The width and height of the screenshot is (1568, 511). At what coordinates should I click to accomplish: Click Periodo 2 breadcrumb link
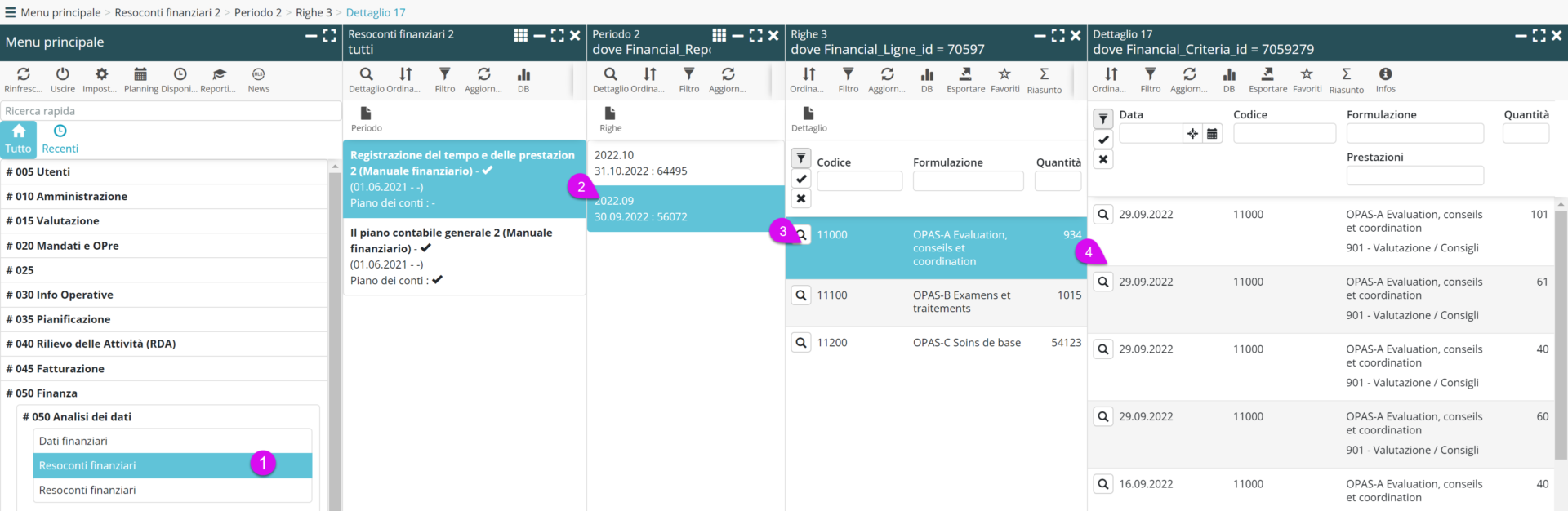(x=257, y=12)
